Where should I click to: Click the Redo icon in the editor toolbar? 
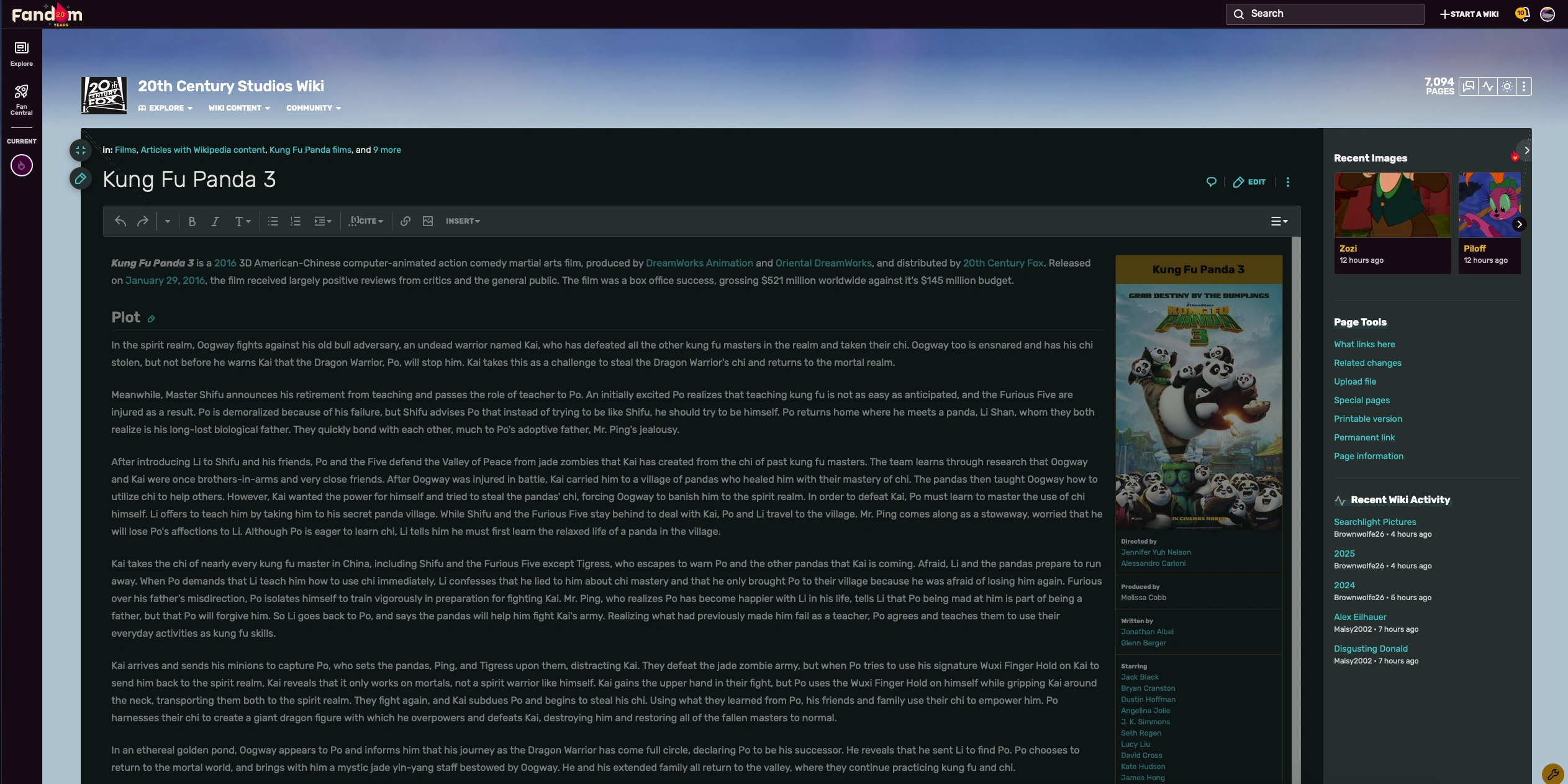pyautogui.click(x=142, y=221)
